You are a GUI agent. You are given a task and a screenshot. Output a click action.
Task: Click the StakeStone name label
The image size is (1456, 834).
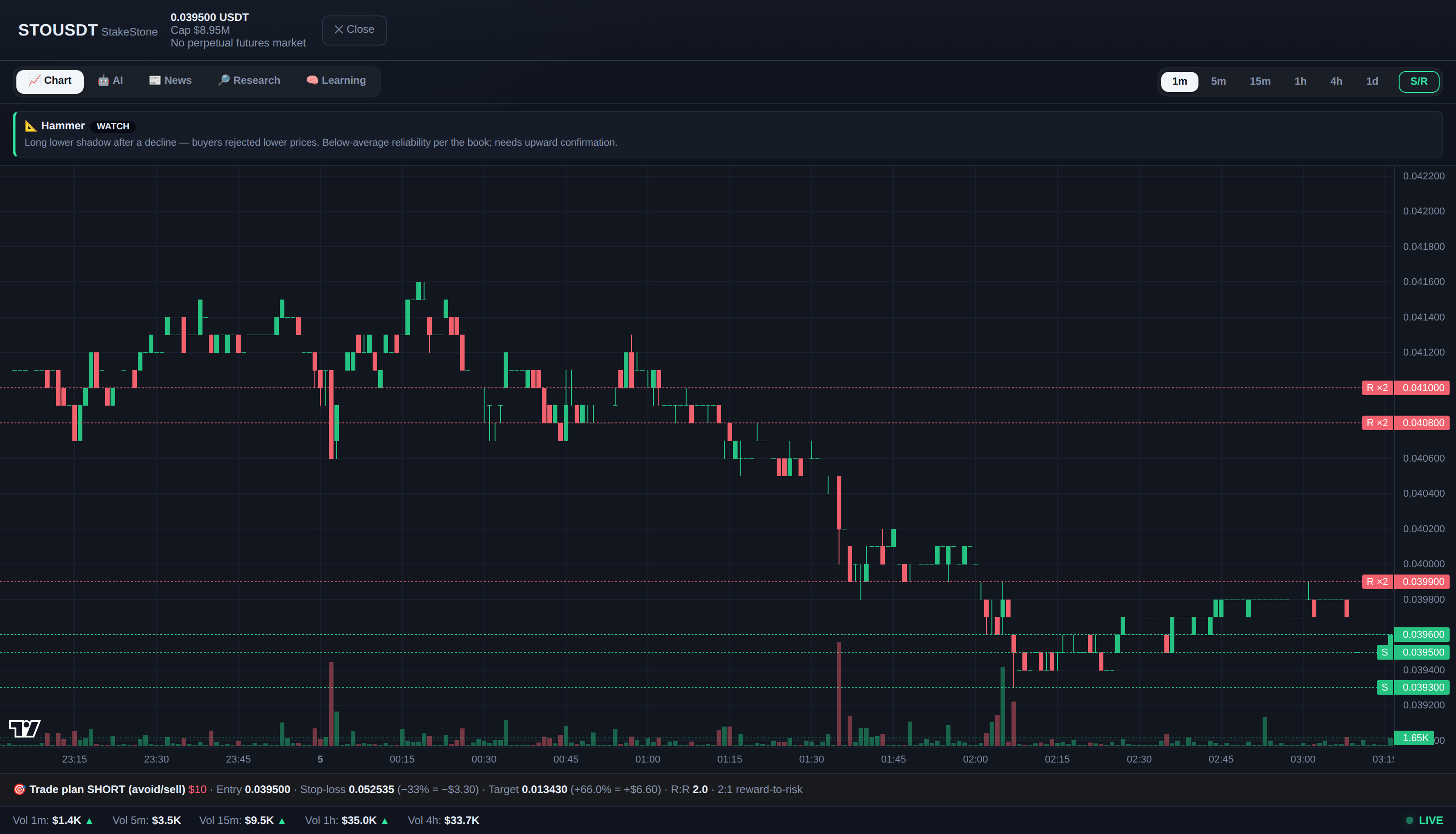point(129,32)
